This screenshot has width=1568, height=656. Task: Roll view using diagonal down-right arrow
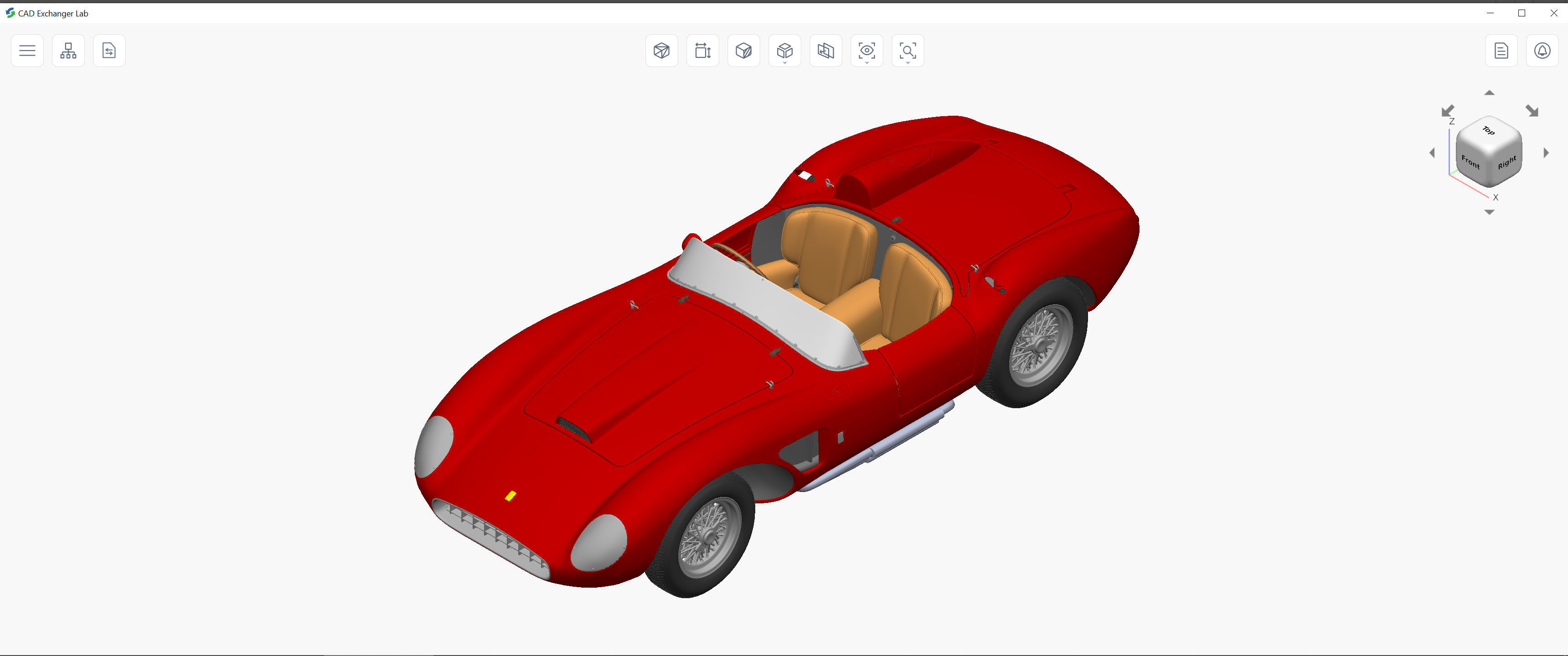[x=1532, y=111]
